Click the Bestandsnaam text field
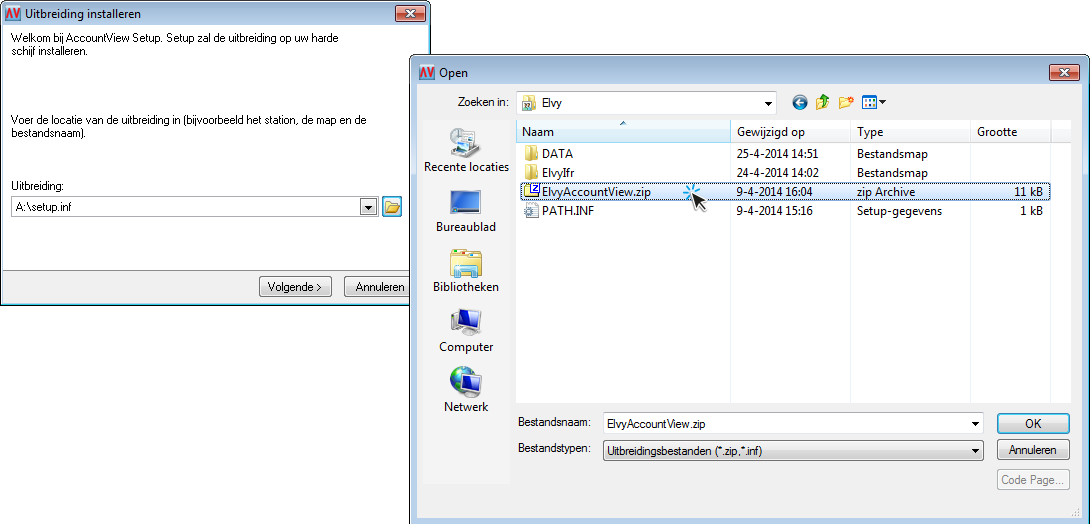Image resolution: width=1090 pixels, height=524 pixels. 785,423
